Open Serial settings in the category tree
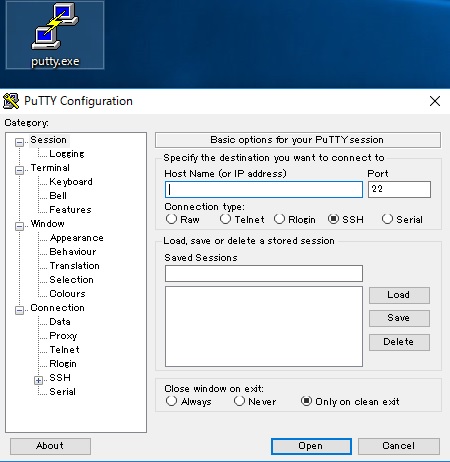This screenshot has height=462, width=450. point(63,392)
